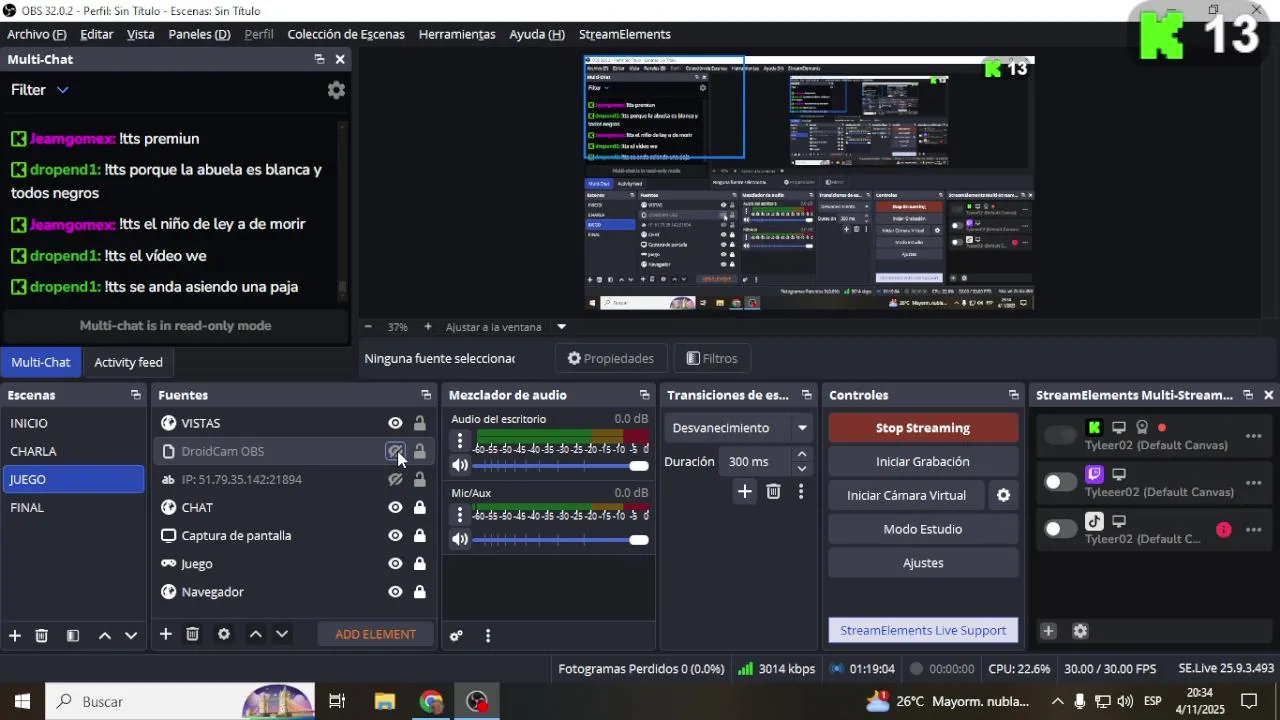Decrease Duración value with down arrow

click(801, 468)
